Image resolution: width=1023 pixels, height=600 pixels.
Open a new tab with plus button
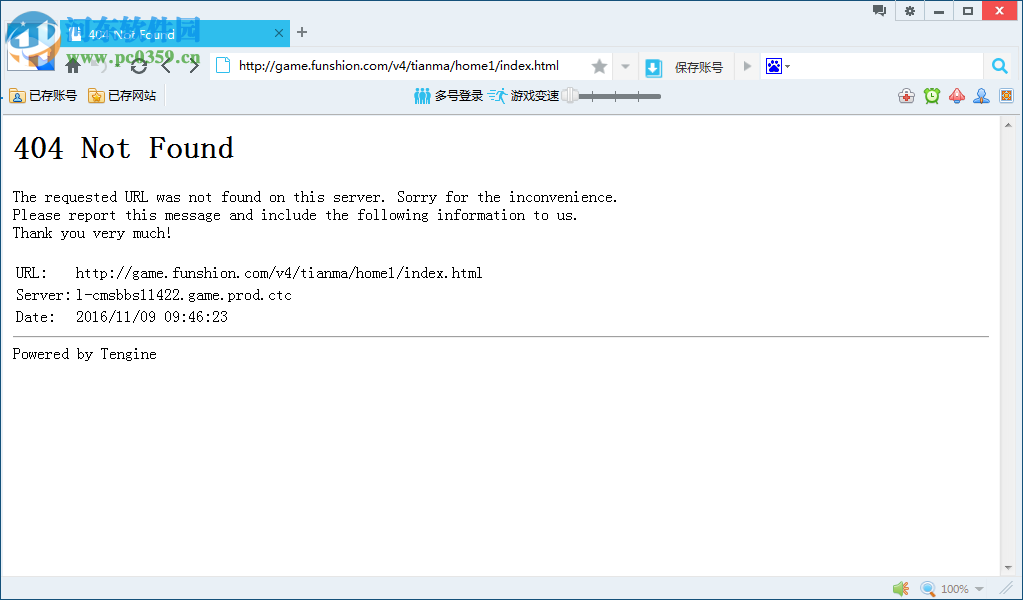point(301,33)
